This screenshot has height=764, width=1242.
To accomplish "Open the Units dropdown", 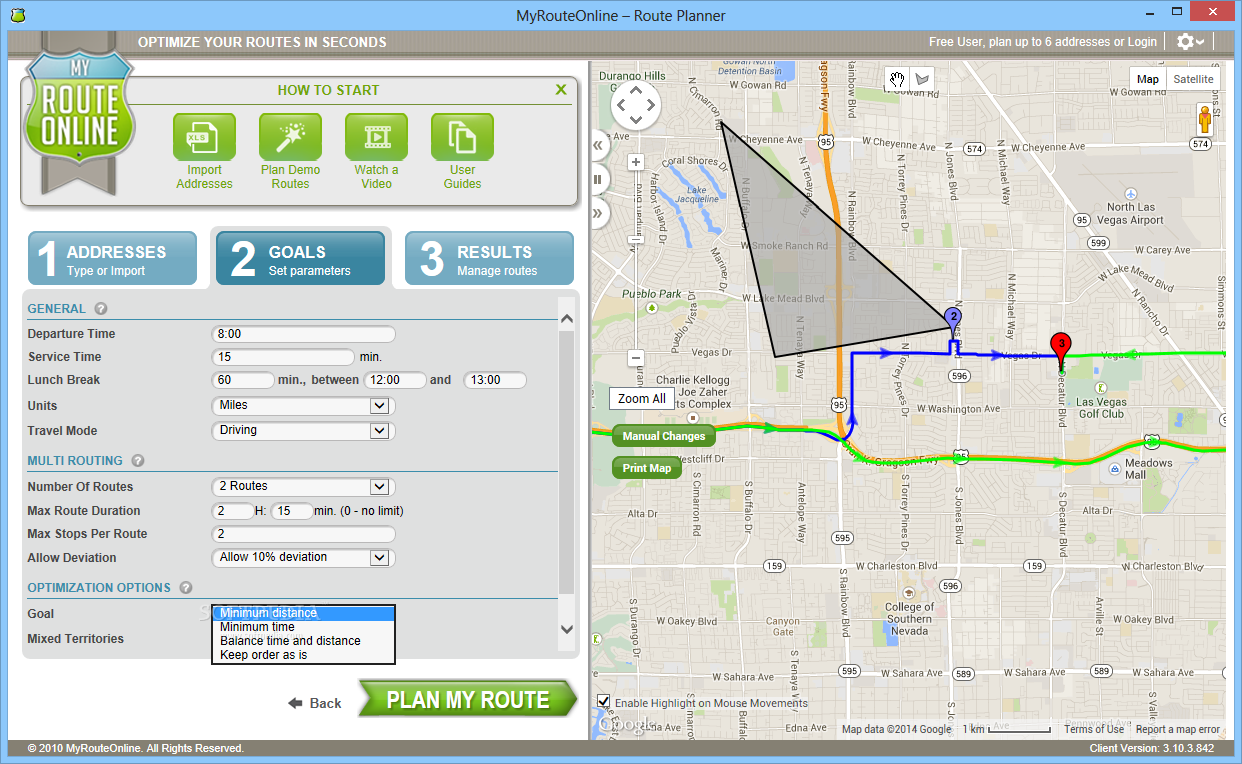I will [304, 406].
